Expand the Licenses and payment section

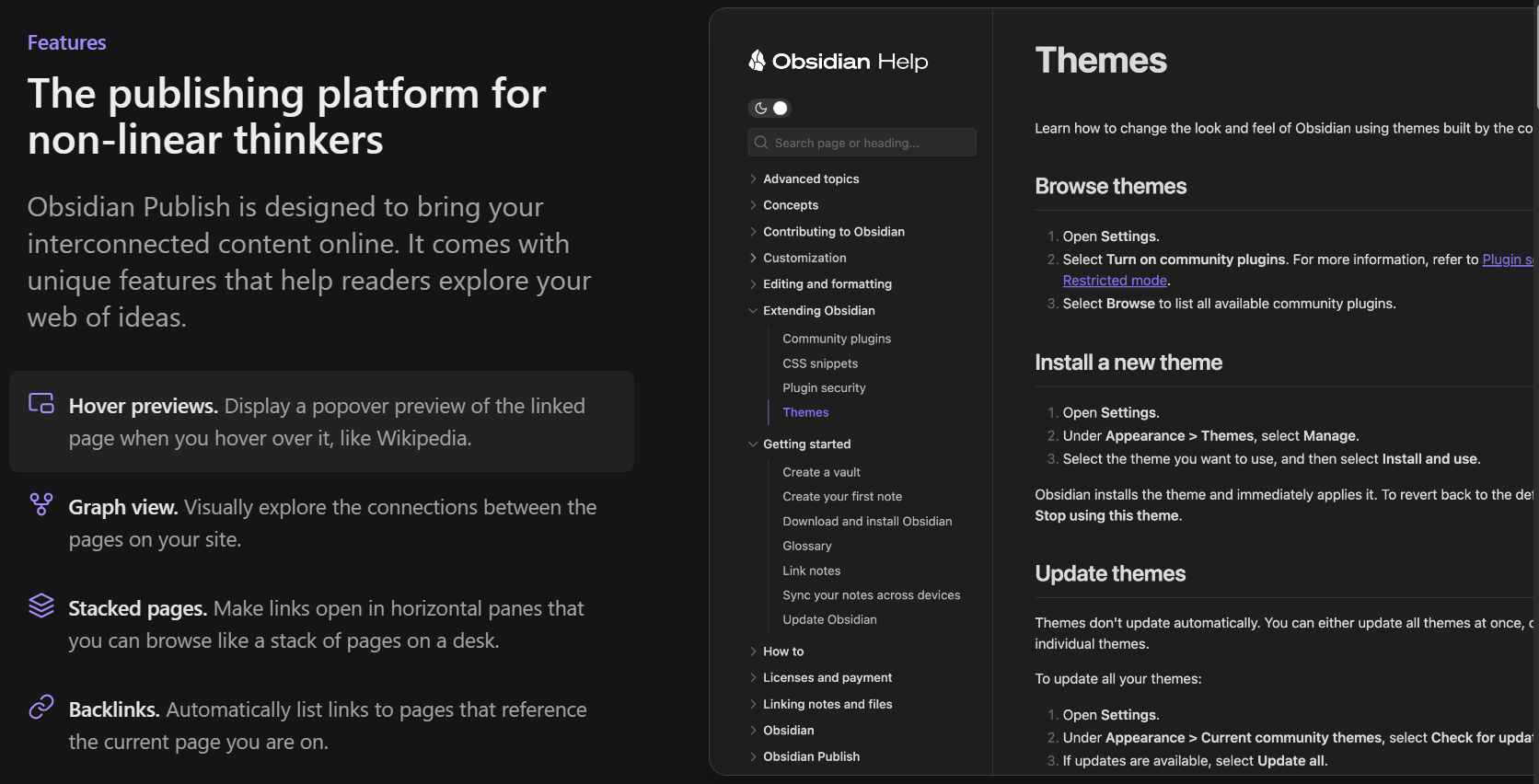[827, 678]
